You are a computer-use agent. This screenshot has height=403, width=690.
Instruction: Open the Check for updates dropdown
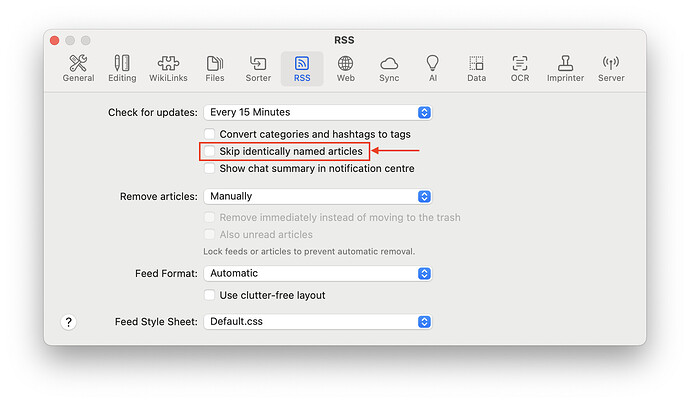[x=317, y=112]
